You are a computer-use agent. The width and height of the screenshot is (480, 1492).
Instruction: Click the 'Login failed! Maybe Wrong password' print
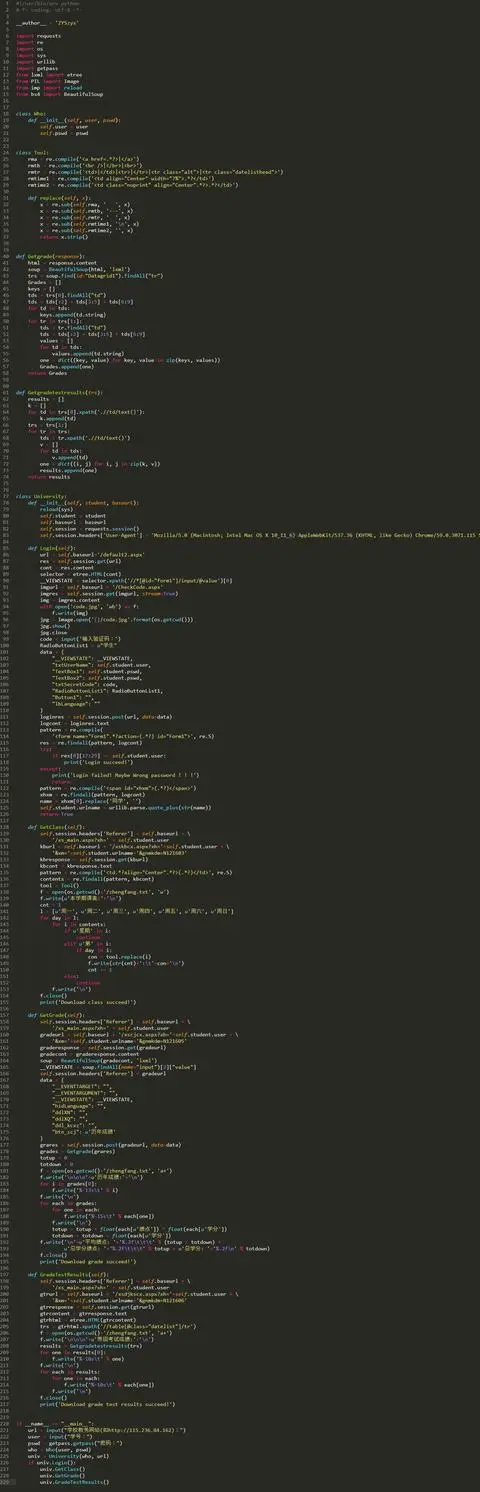coord(126,776)
